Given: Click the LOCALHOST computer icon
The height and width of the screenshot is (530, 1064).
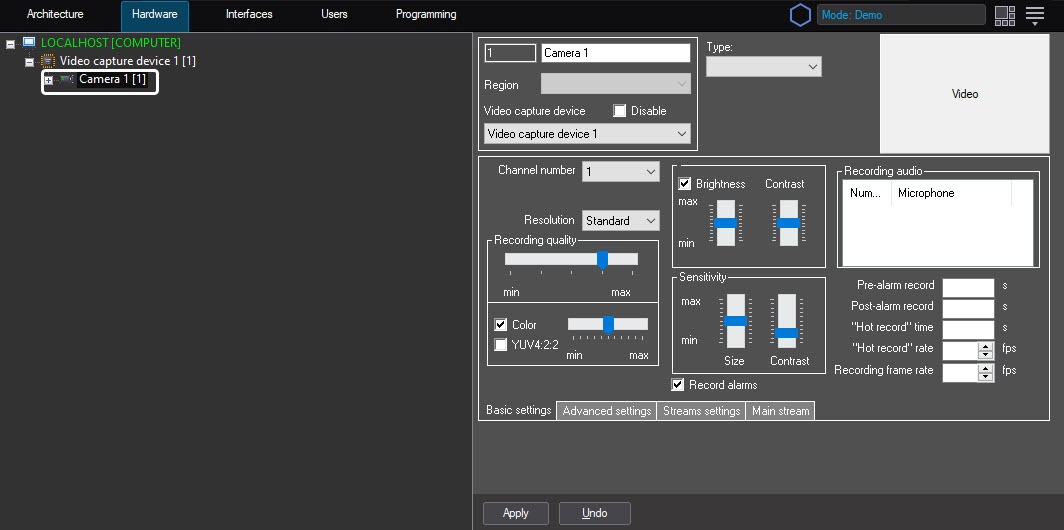Looking at the screenshot, I should click(29, 43).
